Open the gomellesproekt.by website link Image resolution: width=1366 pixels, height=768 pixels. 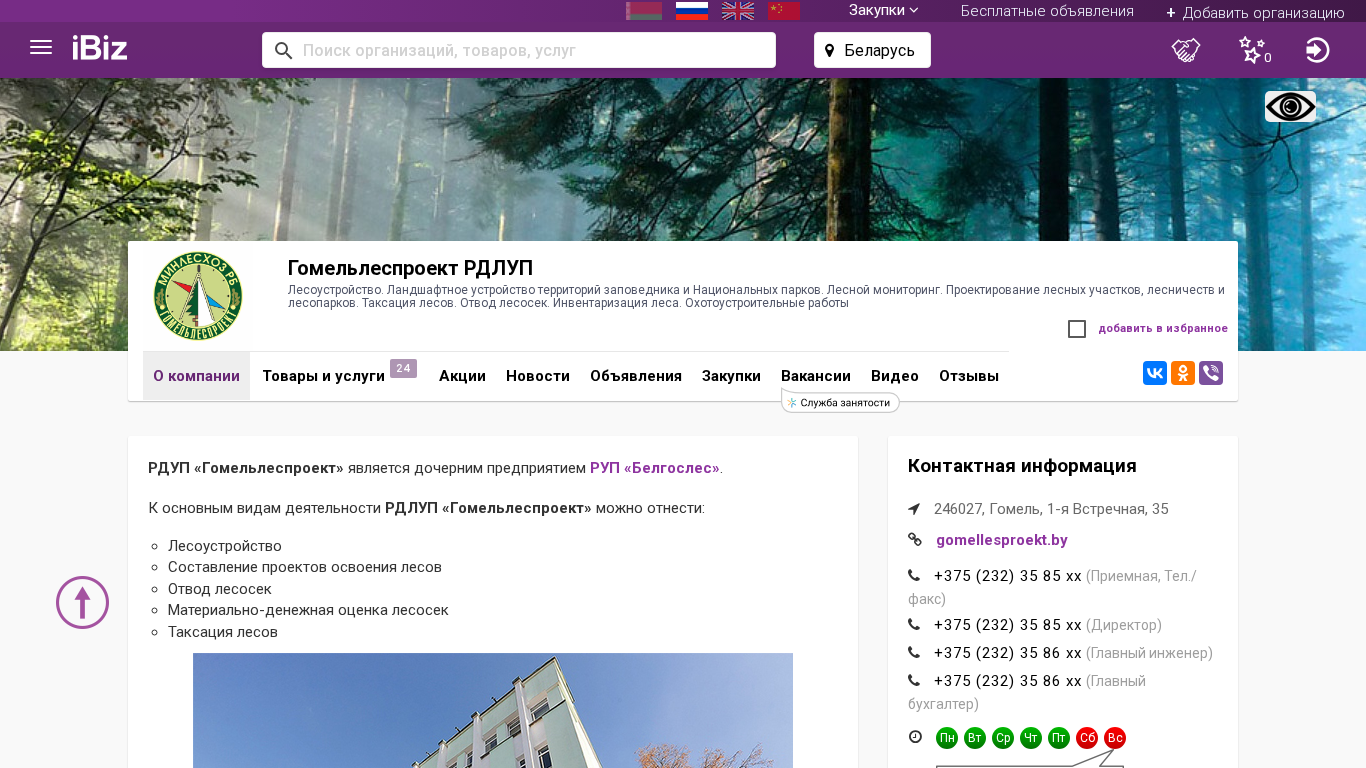pyautogui.click(x=1001, y=540)
